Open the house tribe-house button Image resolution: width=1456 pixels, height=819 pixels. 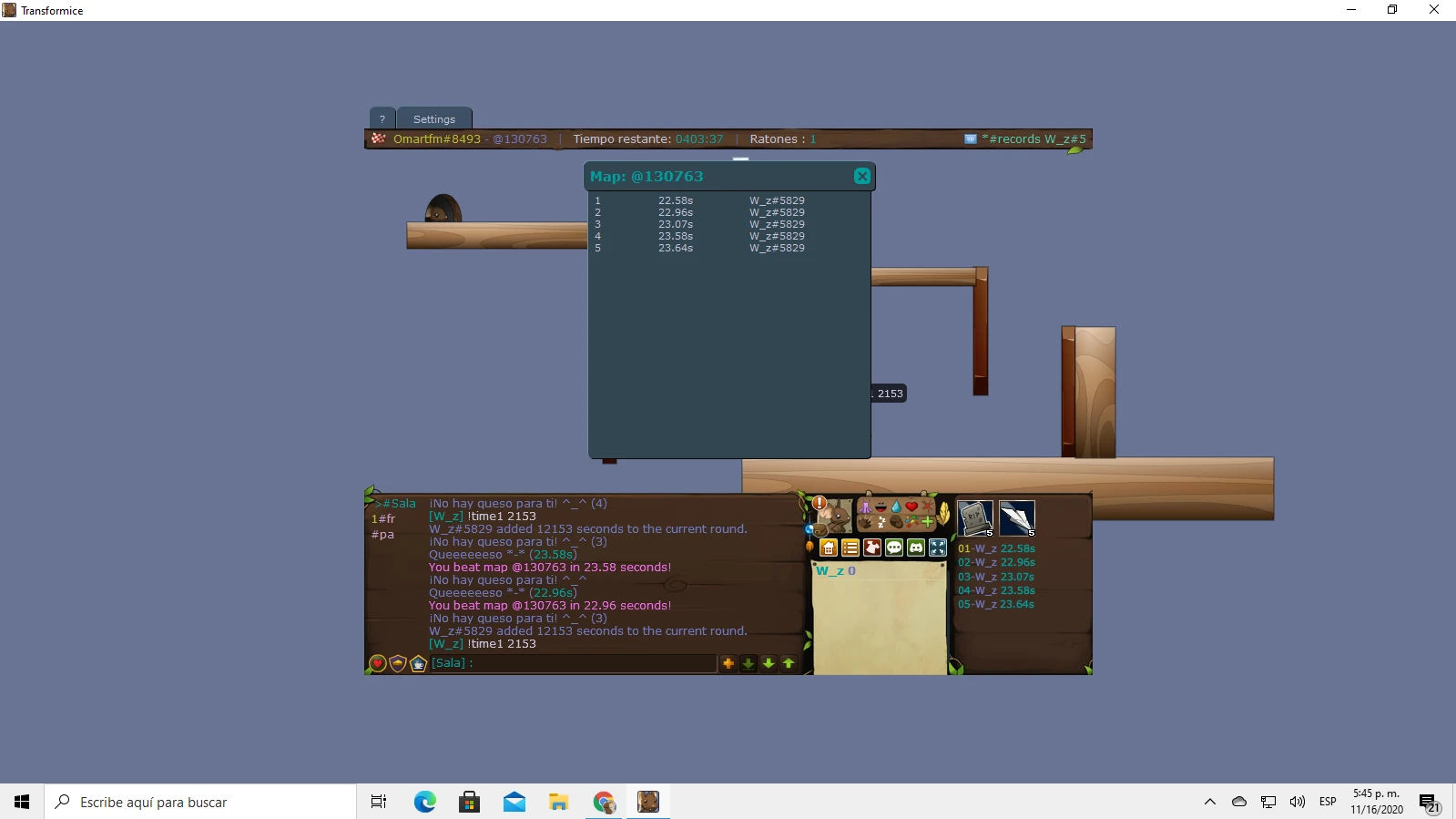pyautogui.click(x=829, y=548)
